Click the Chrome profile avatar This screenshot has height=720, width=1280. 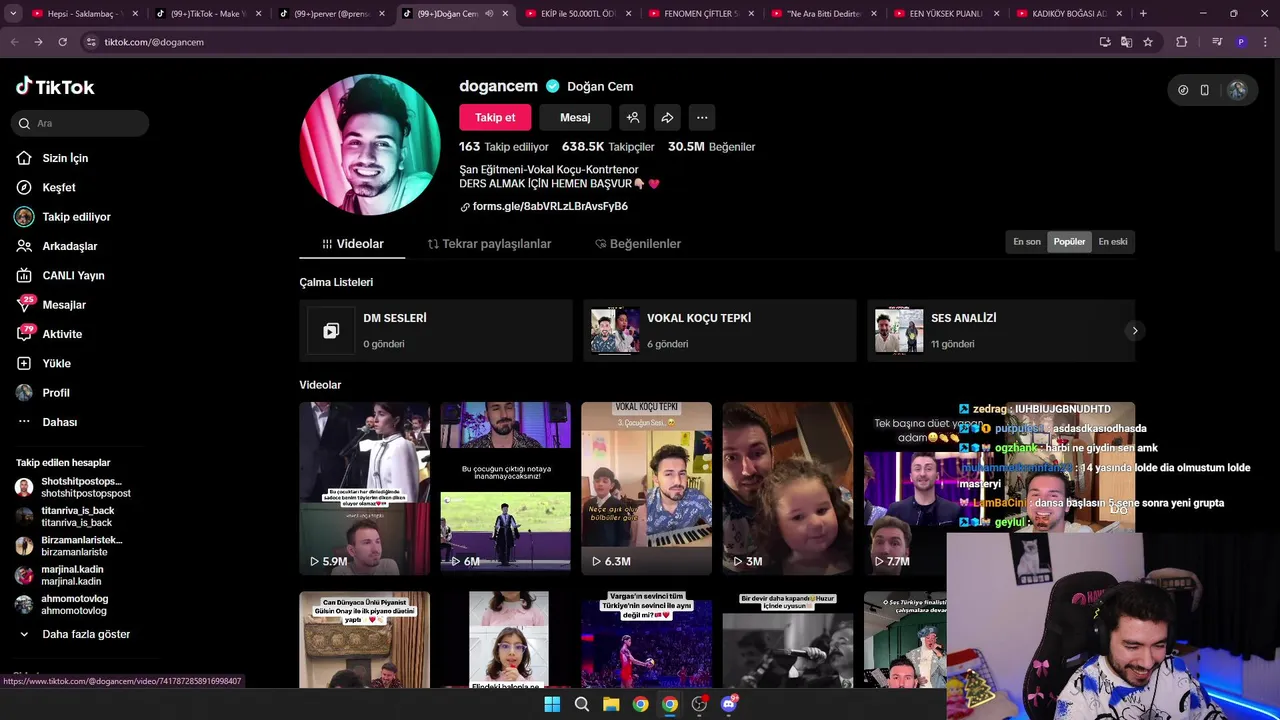(x=1241, y=42)
